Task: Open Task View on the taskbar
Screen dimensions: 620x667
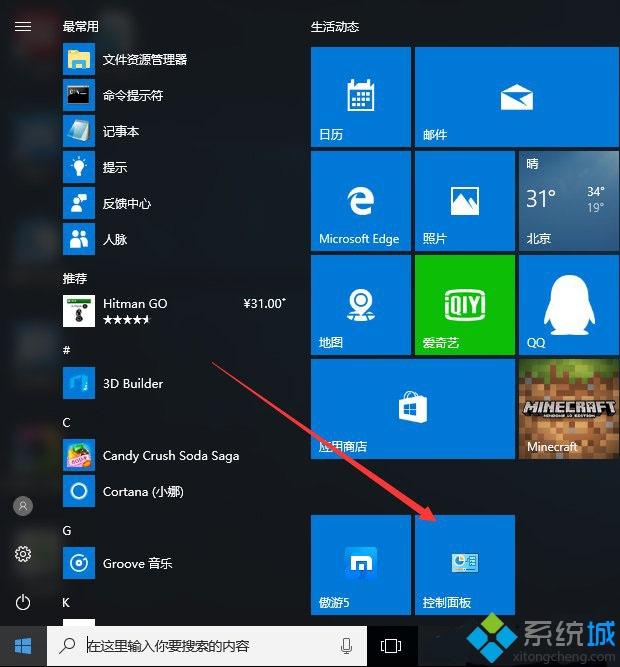Action: (x=391, y=646)
